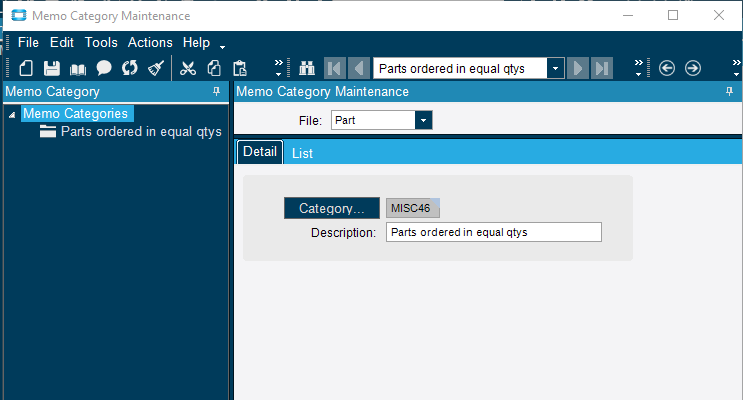Expand the rightmost toolbar overflow chevron
743x400 pixels.
point(736,68)
